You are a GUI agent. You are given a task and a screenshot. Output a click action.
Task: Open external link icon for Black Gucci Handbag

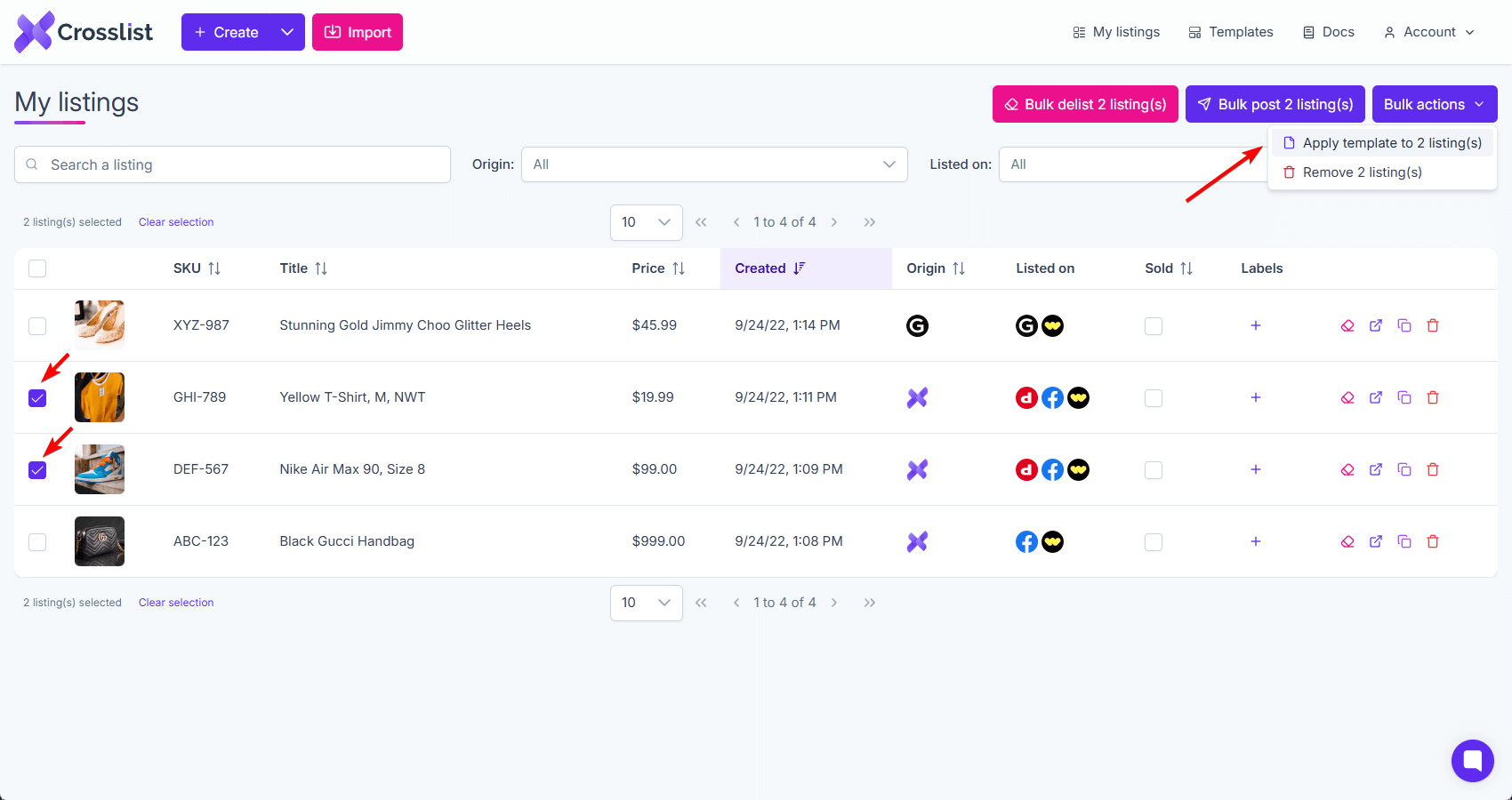pos(1376,541)
